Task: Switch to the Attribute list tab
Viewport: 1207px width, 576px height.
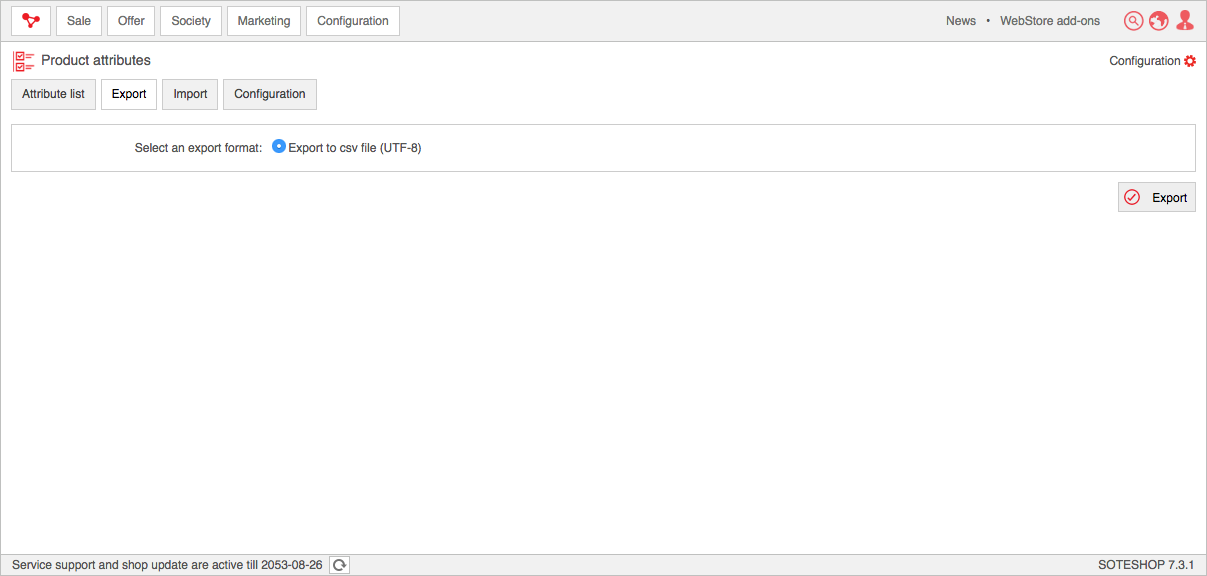Action: [x=53, y=94]
